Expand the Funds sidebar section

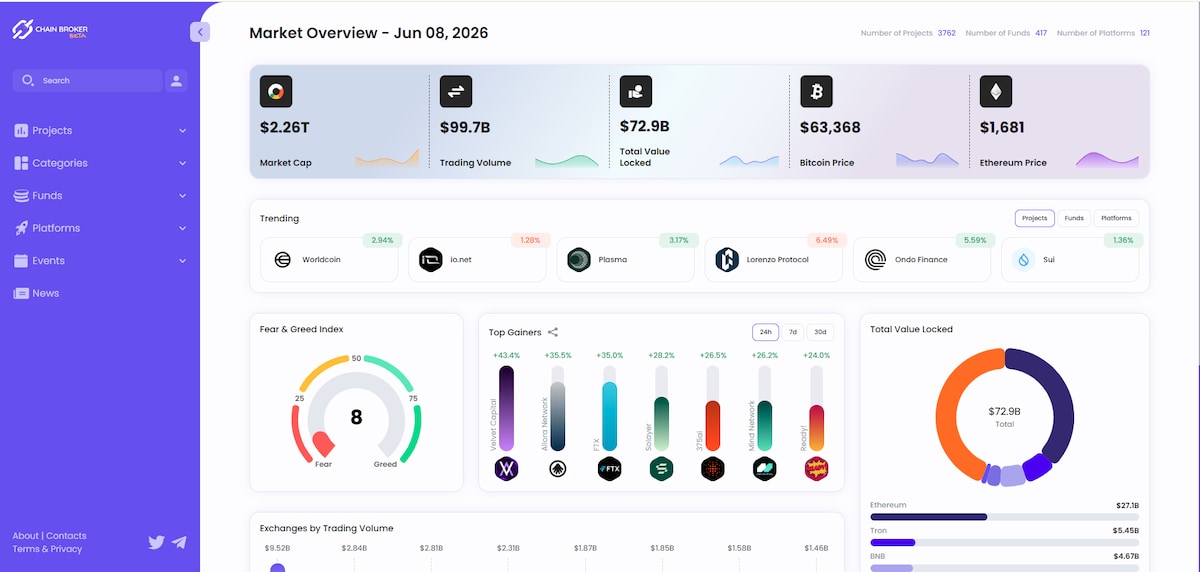coord(100,196)
